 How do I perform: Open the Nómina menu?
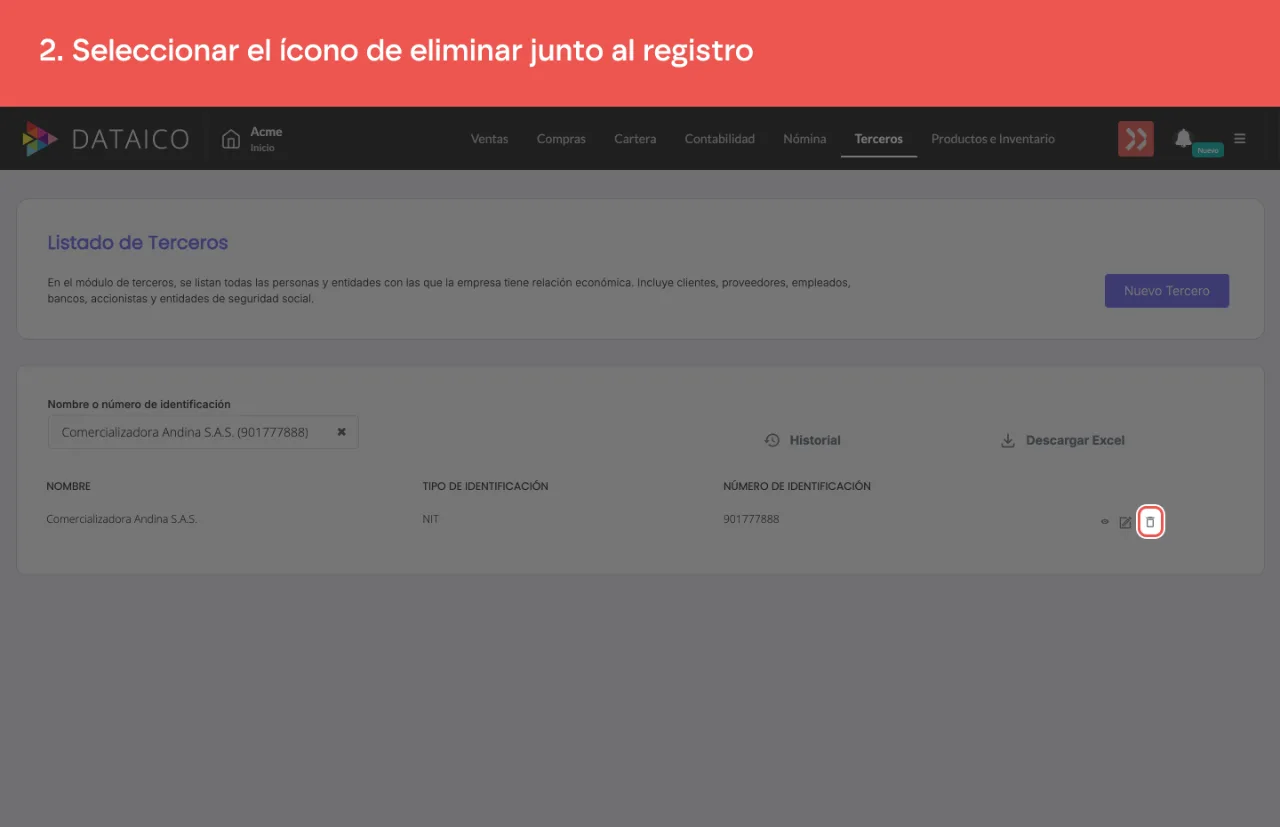(x=805, y=139)
